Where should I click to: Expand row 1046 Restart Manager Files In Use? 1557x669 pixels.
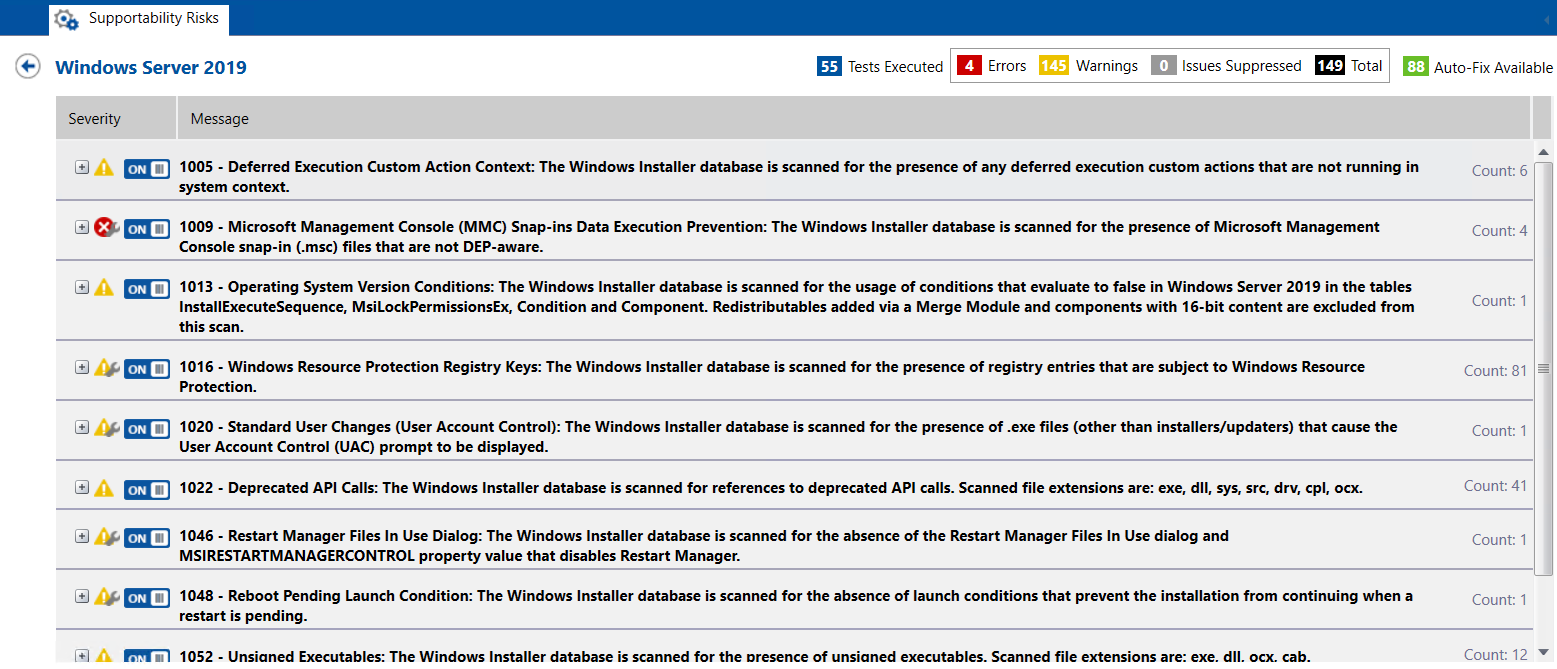click(x=82, y=536)
